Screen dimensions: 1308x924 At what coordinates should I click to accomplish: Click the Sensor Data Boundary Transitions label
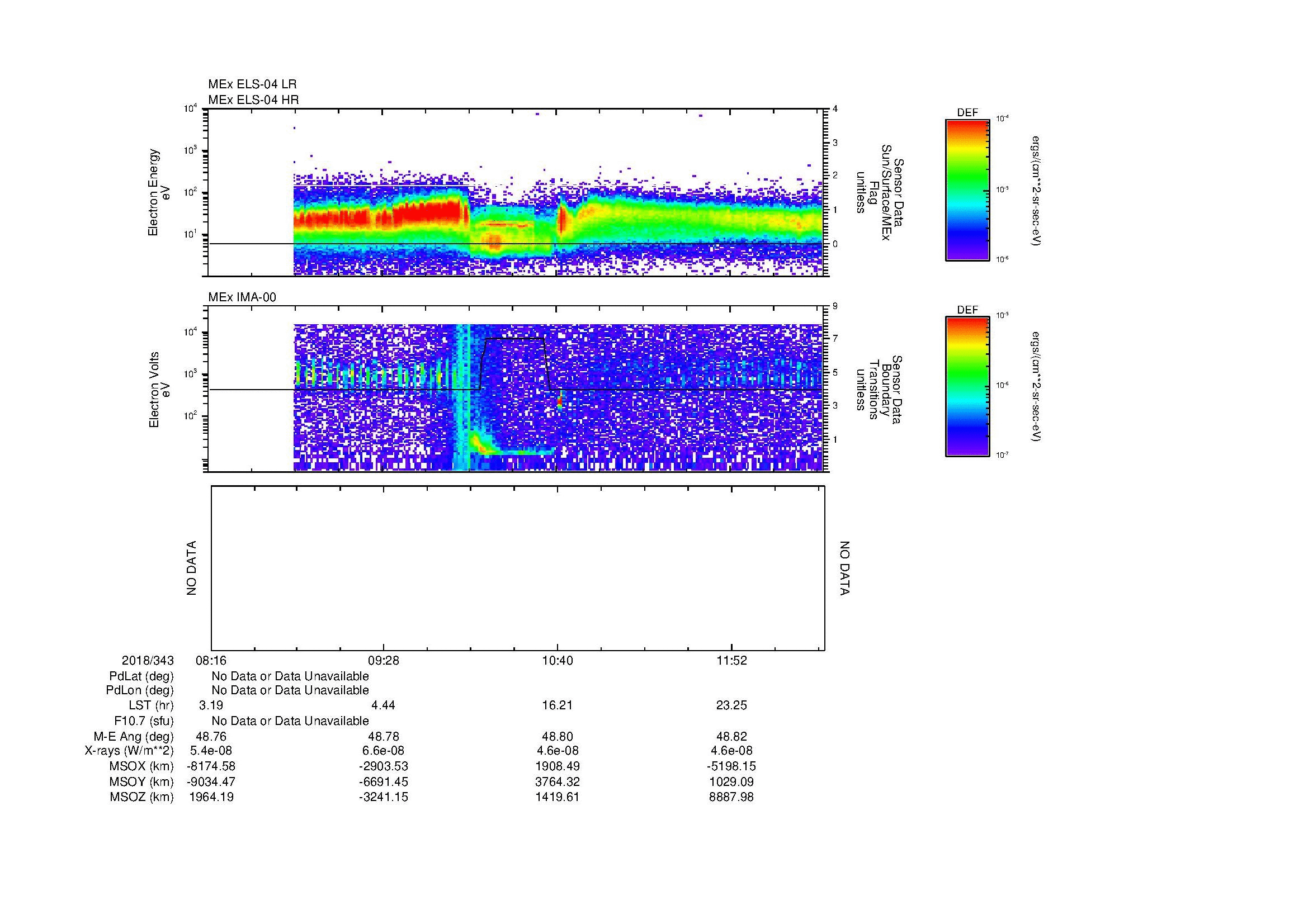click(879, 390)
